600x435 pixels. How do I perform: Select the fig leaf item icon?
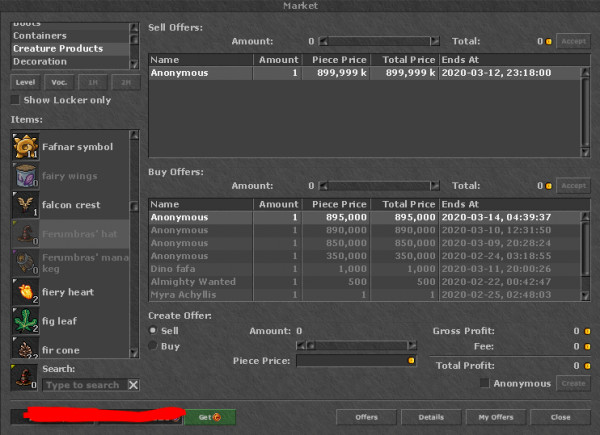[x=26, y=321]
